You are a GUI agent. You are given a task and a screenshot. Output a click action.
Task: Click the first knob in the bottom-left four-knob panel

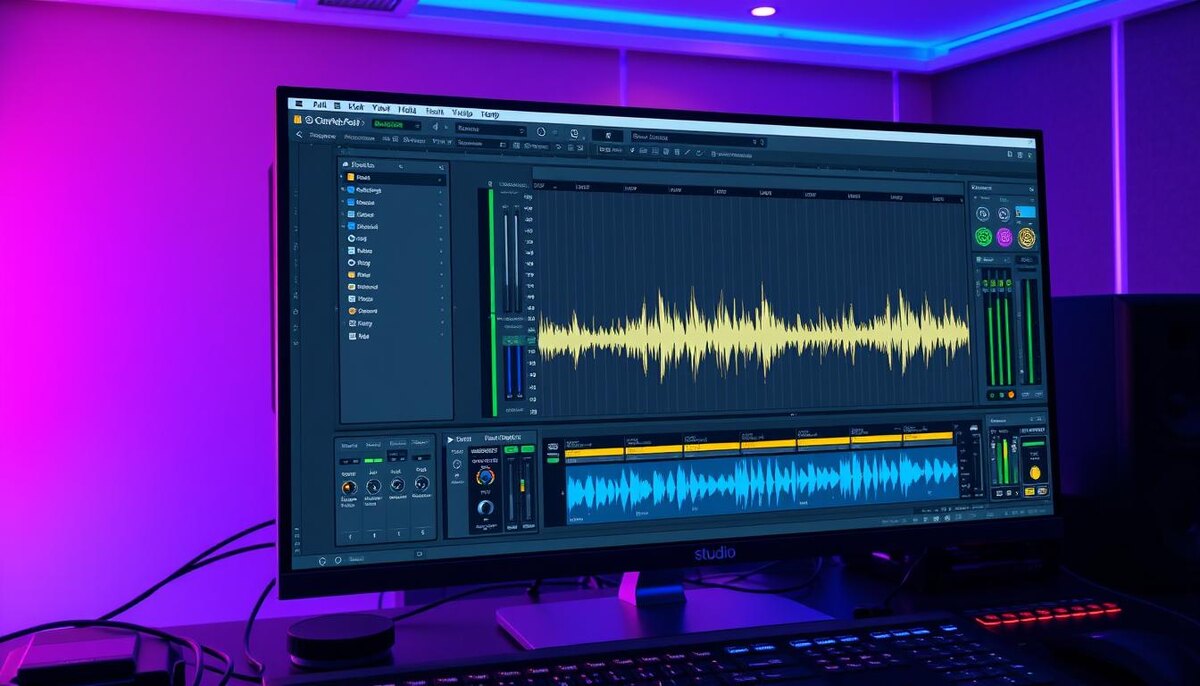click(x=349, y=486)
